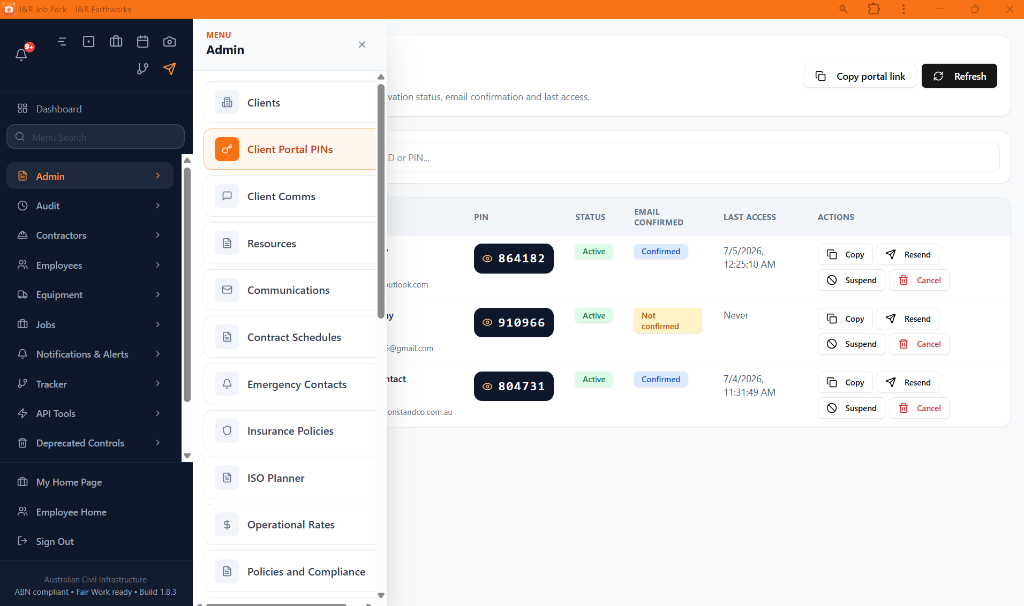This screenshot has width=1024, height=606.
Task: Open Clients in Admin menu
Action: 290,103
